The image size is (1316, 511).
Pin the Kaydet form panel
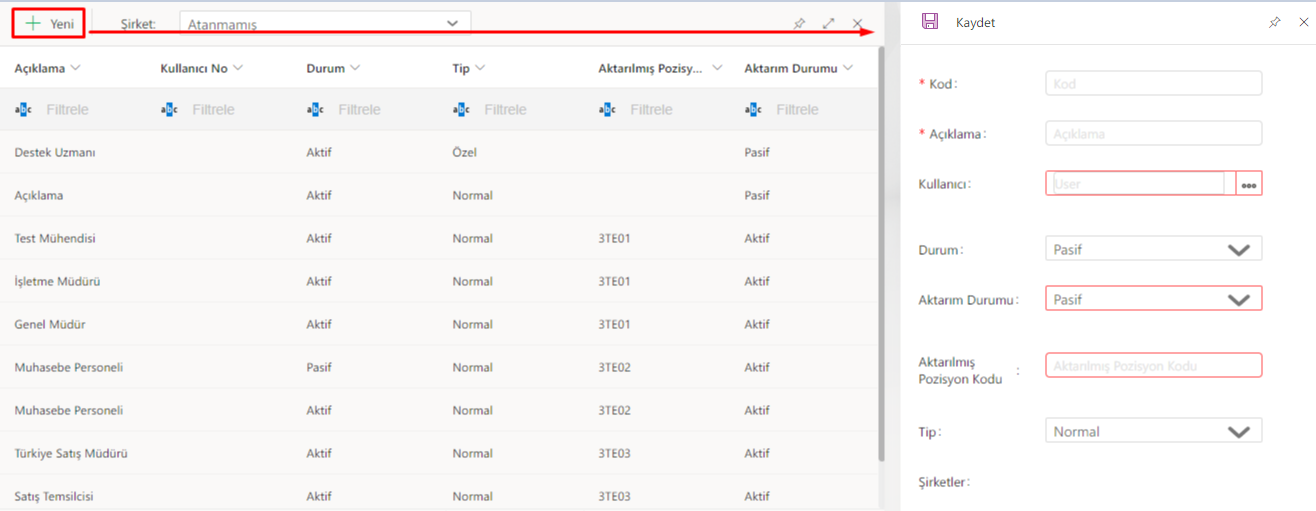pyautogui.click(x=1274, y=22)
